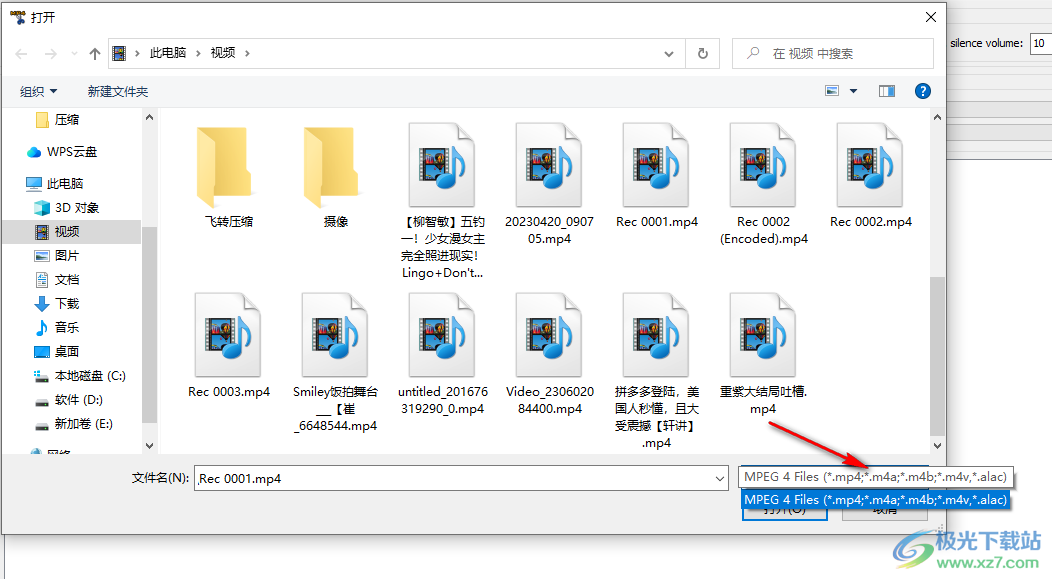Click the Up one level arrow
Screen dimensions: 1052x579
tap(95, 53)
